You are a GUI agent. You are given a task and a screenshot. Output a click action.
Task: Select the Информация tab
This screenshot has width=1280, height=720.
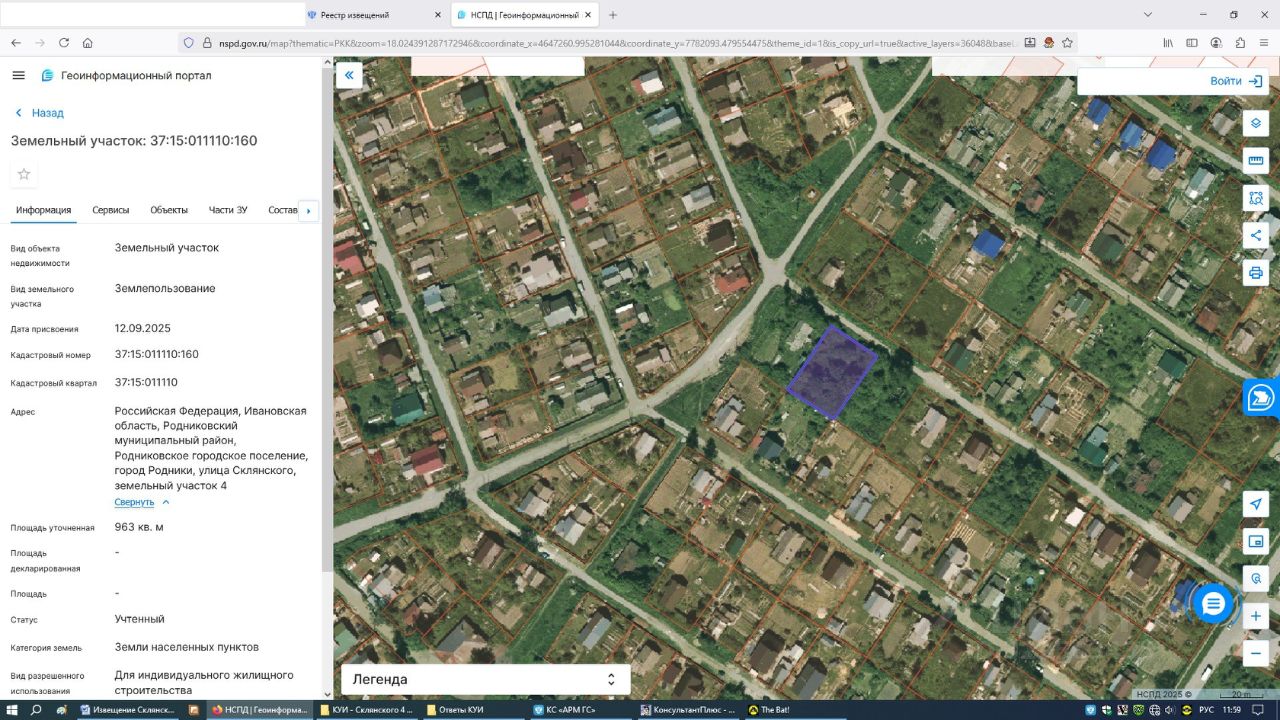pyautogui.click(x=43, y=210)
